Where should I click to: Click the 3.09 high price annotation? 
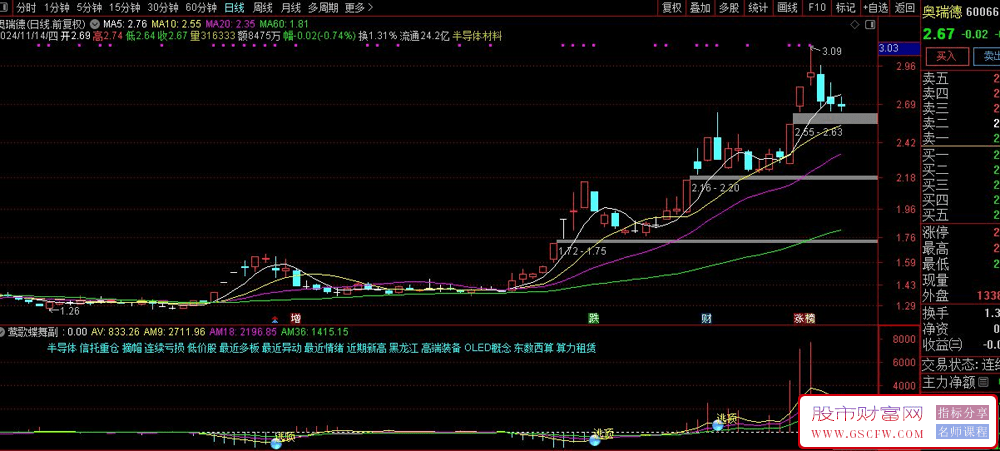click(x=832, y=51)
